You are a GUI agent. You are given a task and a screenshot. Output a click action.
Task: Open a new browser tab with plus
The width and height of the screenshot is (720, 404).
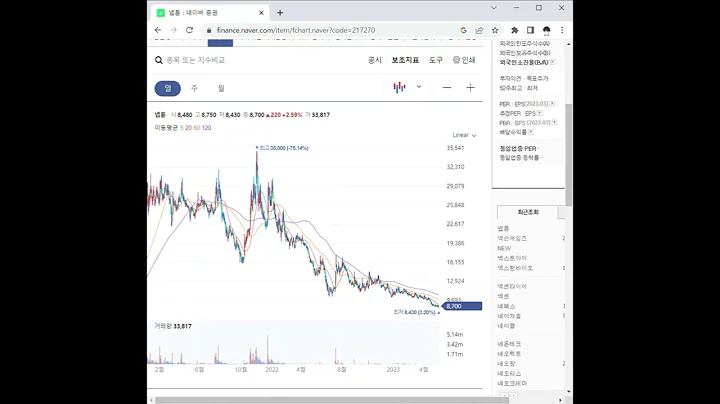280,13
